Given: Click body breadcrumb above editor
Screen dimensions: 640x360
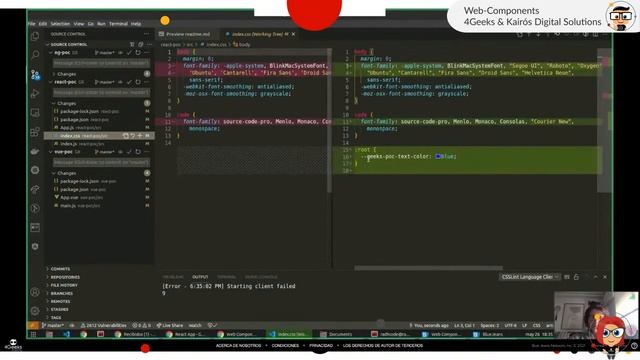Looking at the screenshot, I should point(242,44).
